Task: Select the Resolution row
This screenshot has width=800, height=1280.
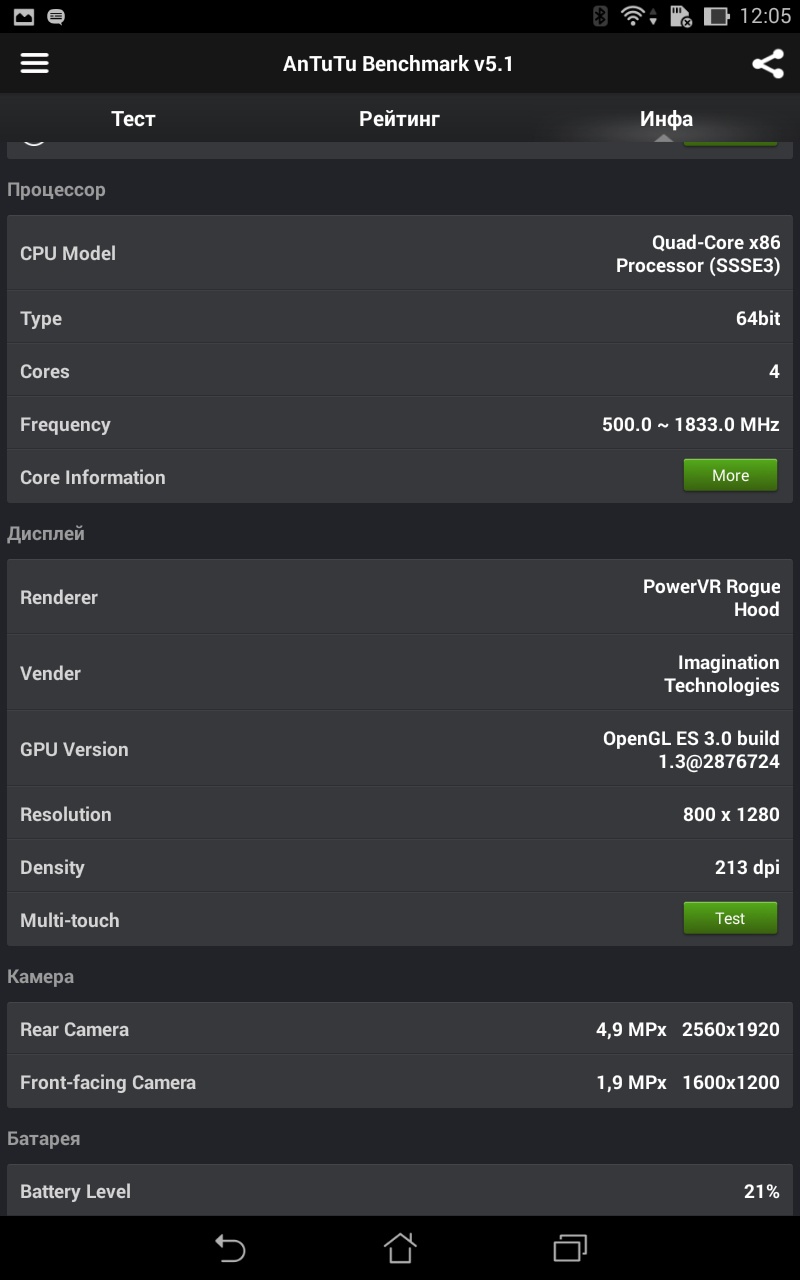Action: (x=400, y=814)
